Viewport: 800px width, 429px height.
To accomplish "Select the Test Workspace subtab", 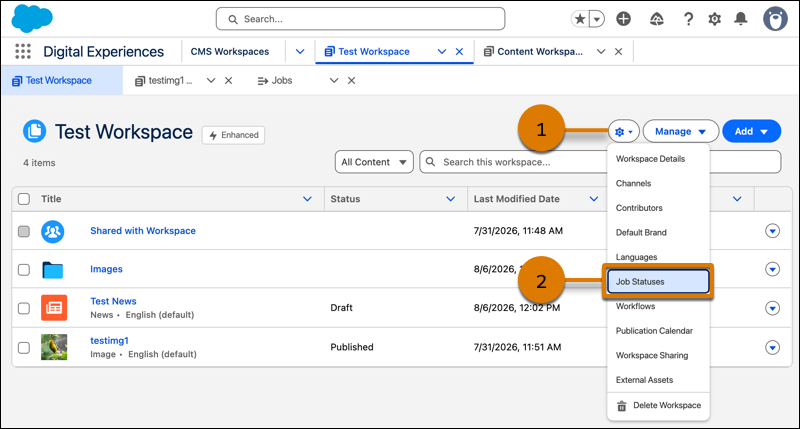I will pos(62,81).
